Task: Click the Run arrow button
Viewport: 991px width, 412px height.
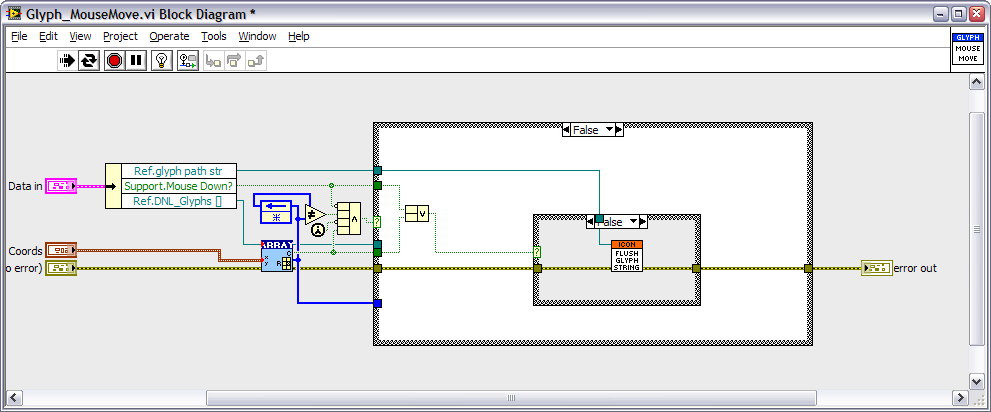Action: click(67, 61)
